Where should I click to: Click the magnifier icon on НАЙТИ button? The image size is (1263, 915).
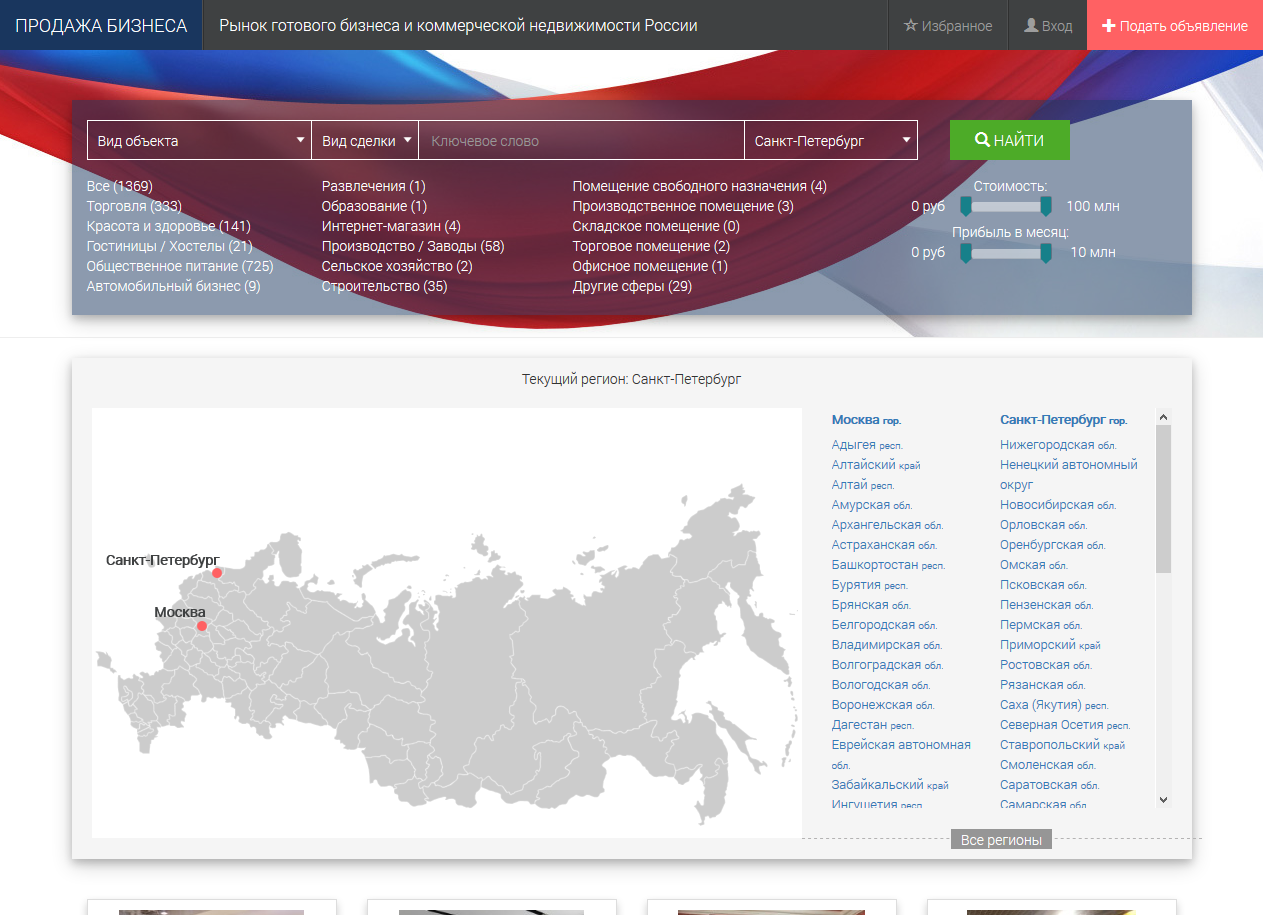982,141
